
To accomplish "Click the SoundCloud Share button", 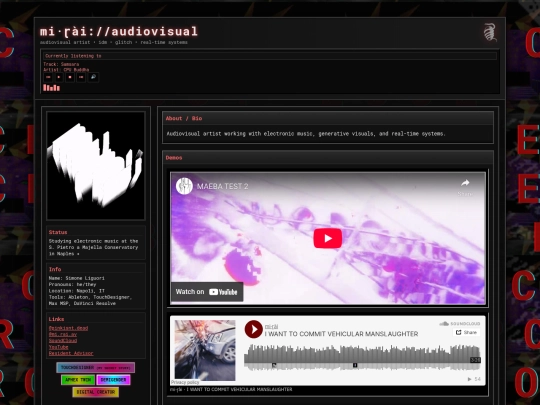I will pyautogui.click(x=466, y=332).
